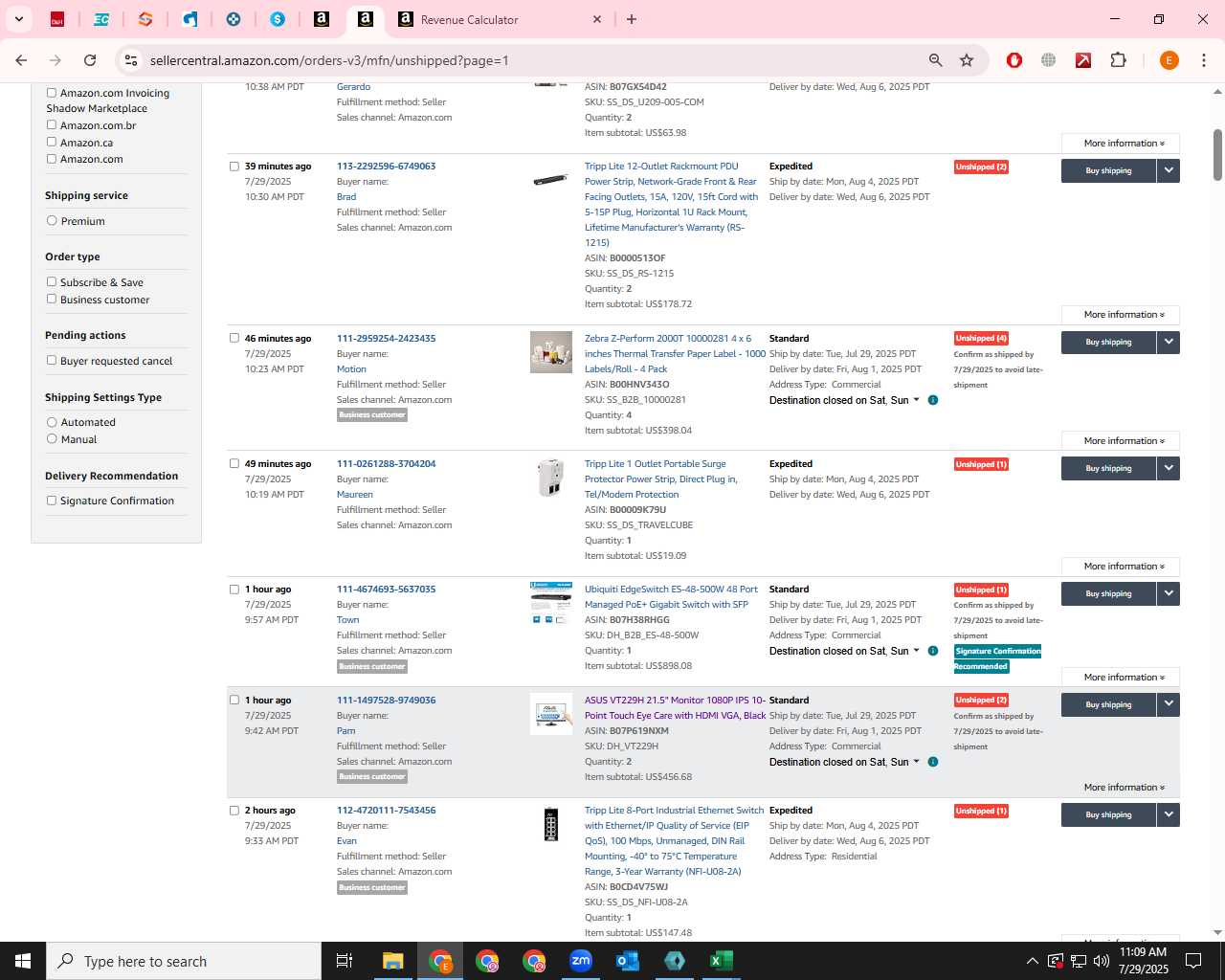Open Windows Start menu

(x=23, y=961)
